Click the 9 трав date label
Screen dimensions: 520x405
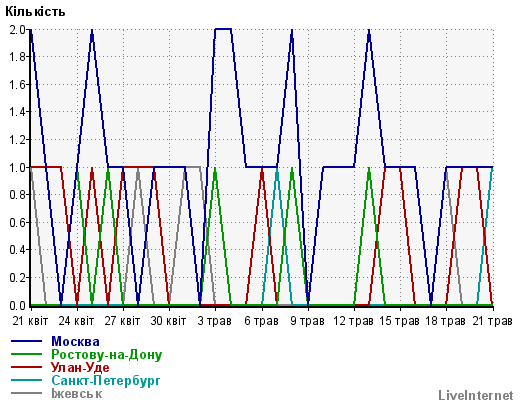click(x=307, y=321)
